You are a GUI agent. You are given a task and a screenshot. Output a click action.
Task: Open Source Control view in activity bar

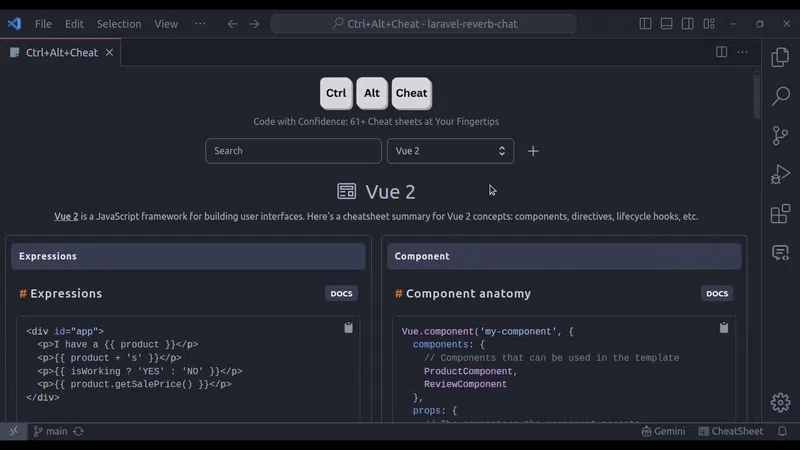point(780,135)
